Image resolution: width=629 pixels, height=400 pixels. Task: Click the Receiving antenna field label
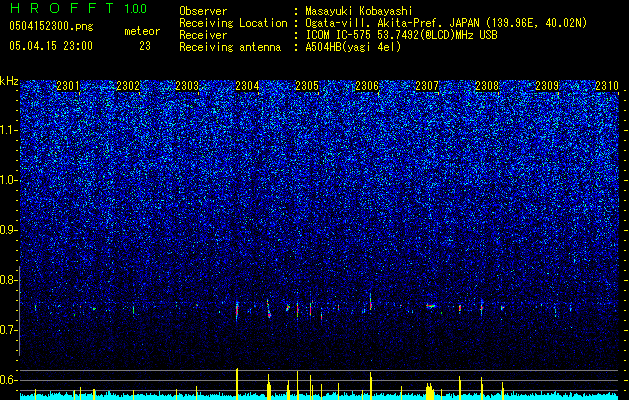[x=230, y=47]
